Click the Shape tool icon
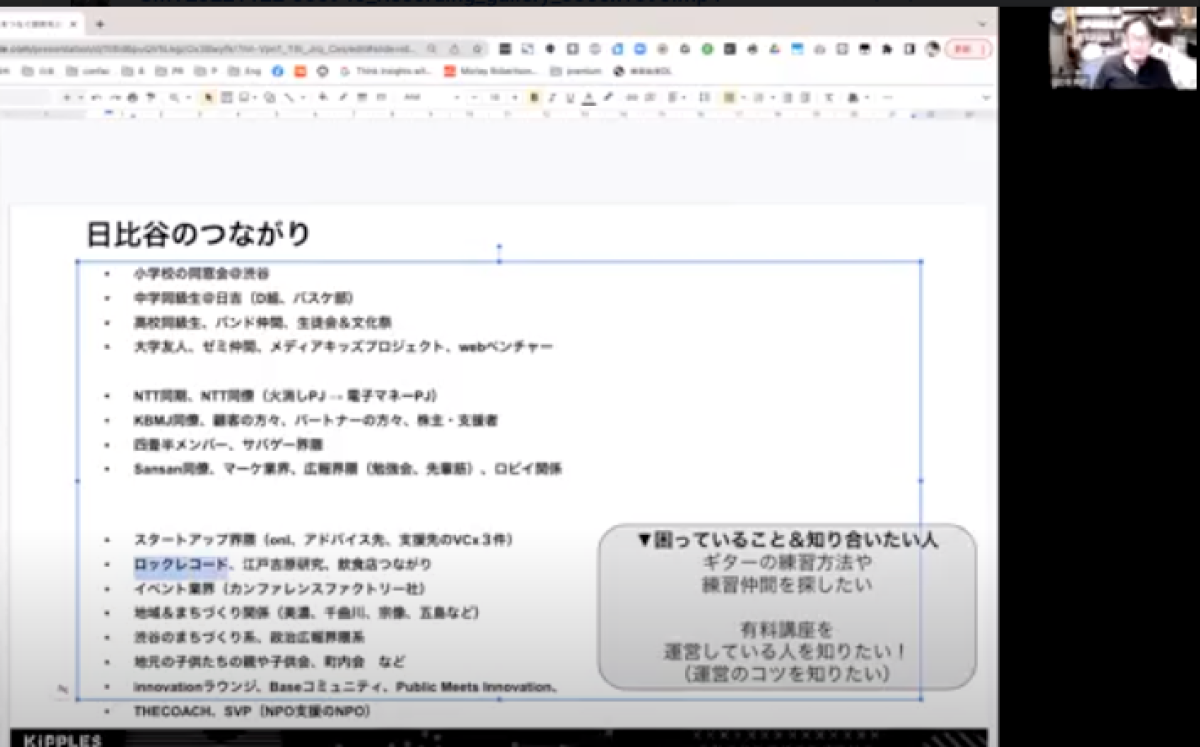The image size is (1200, 747). tap(269, 97)
